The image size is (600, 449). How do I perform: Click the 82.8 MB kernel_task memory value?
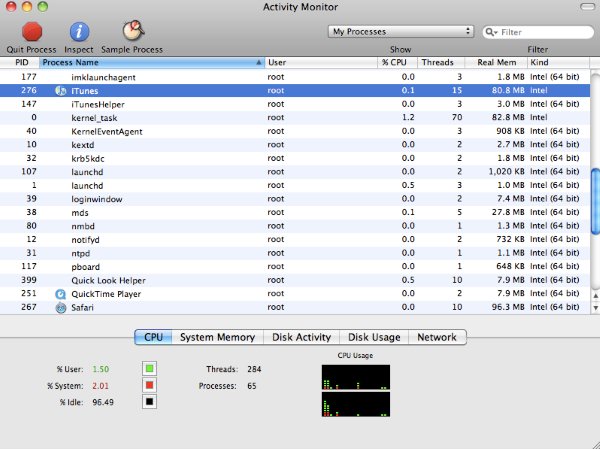coord(508,118)
